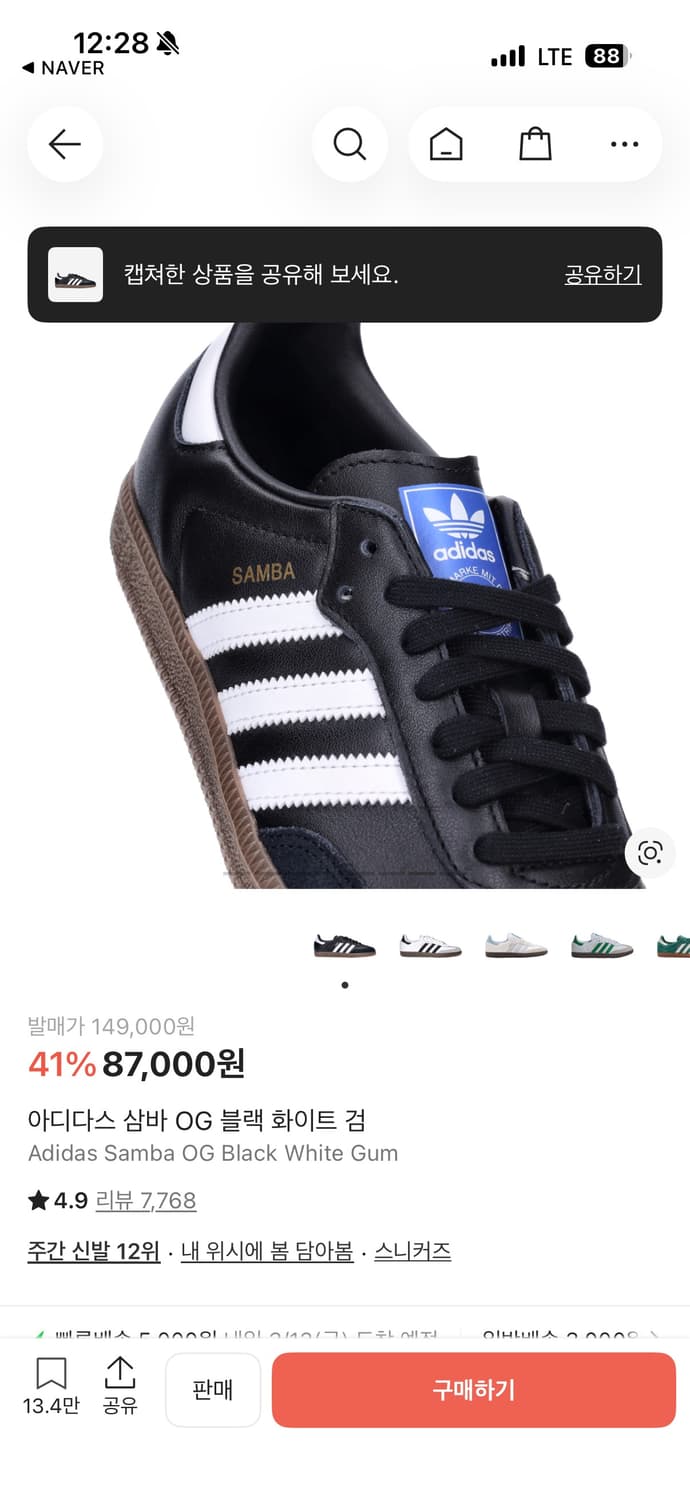
Task: Toggle the bookmark save icon 13.4만
Action: pyautogui.click(x=51, y=1385)
